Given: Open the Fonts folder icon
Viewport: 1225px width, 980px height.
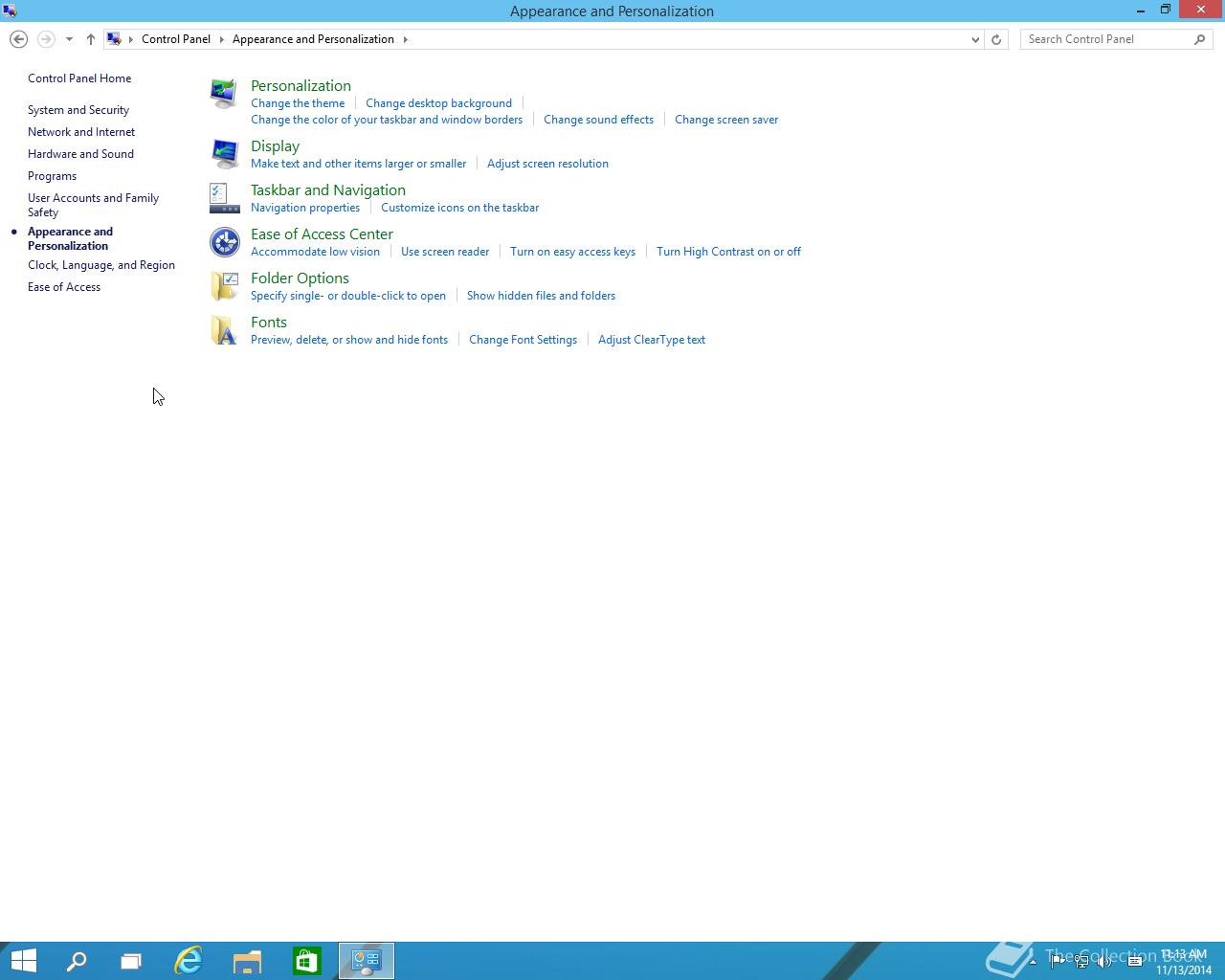Looking at the screenshot, I should tap(224, 330).
